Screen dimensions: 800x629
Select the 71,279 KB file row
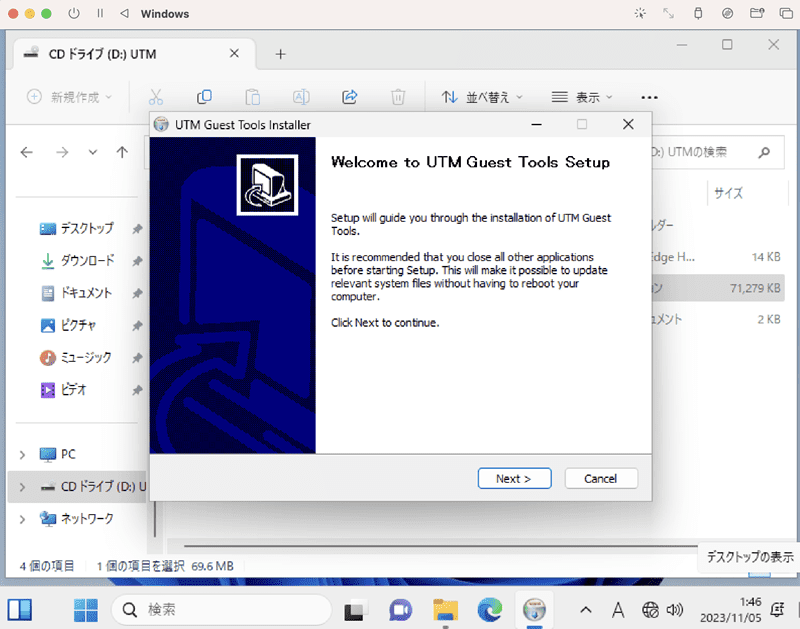[718, 288]
